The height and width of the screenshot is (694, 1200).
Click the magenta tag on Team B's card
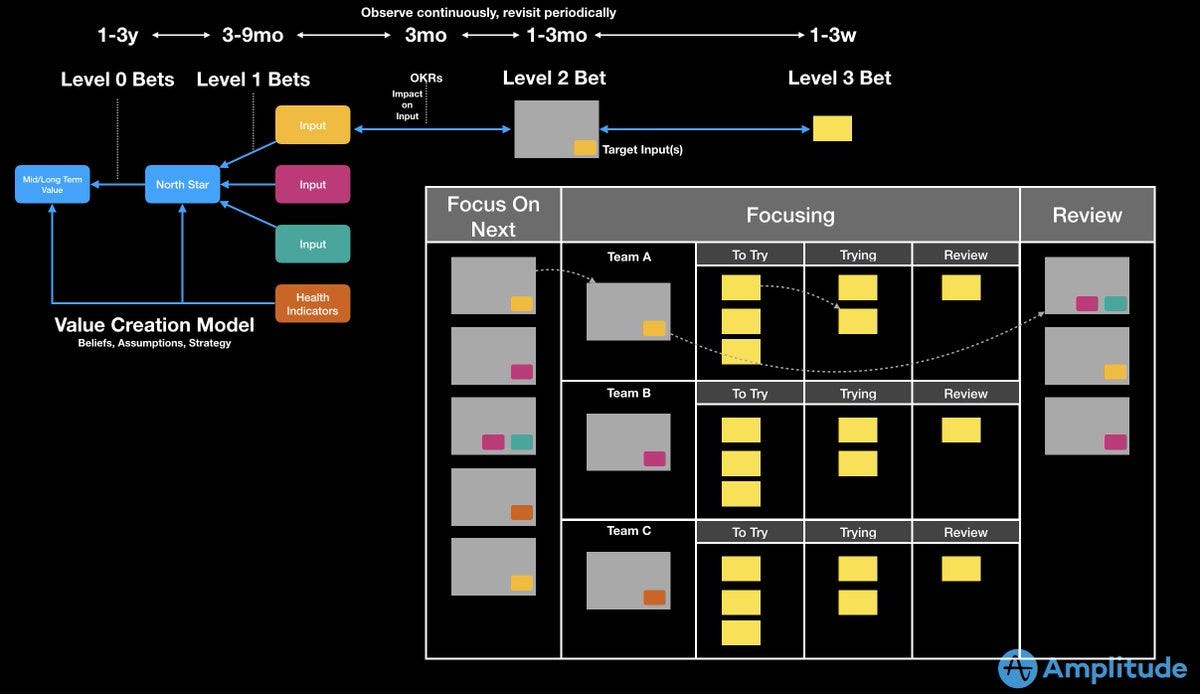click(x=654, y=459)
